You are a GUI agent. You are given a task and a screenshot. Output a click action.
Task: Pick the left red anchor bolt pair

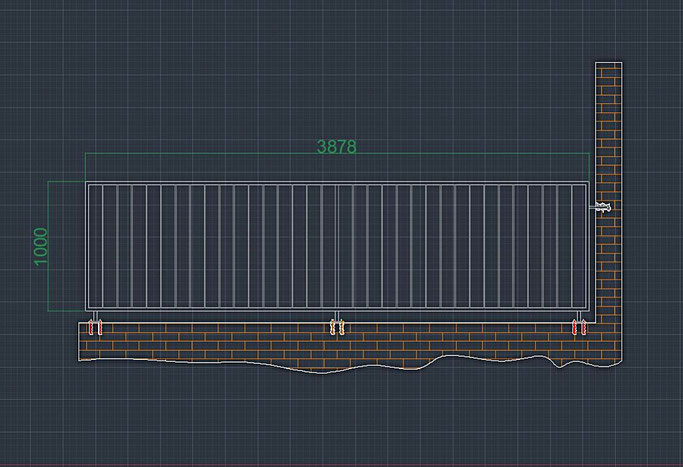(95, 327)
